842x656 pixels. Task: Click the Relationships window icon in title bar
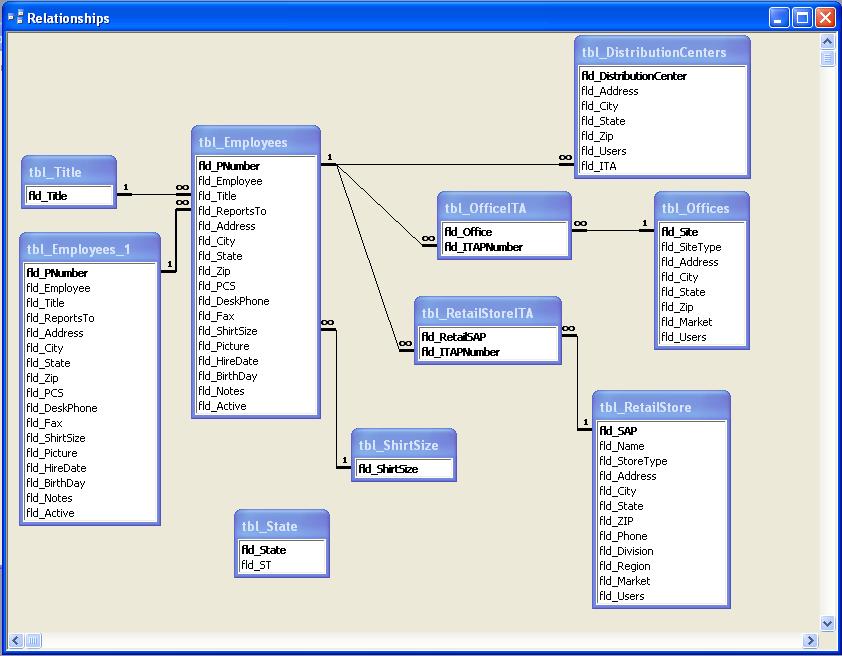pos(16,18)
